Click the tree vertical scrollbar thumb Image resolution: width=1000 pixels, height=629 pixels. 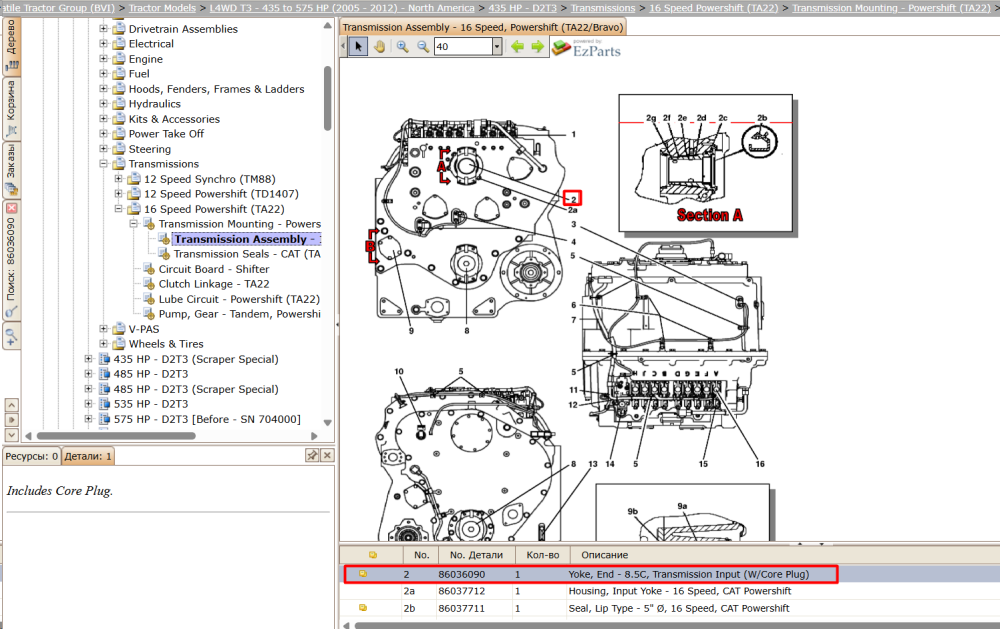pyautogui.click(x=327, y=98)
